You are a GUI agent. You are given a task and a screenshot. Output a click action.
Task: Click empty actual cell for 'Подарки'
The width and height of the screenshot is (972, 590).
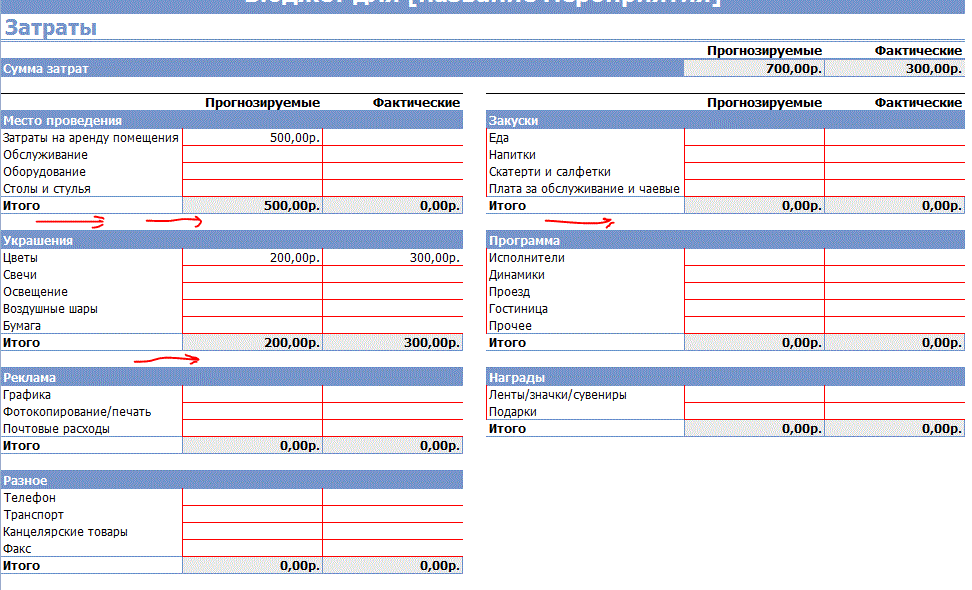[895, 412]
